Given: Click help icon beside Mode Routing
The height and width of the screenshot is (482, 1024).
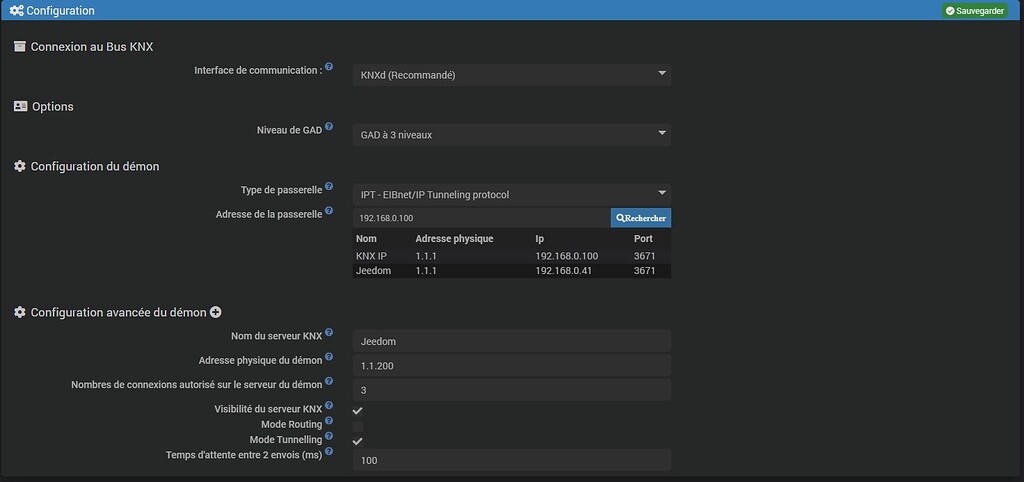Looking at the screenshot, I should pos(329,421).
